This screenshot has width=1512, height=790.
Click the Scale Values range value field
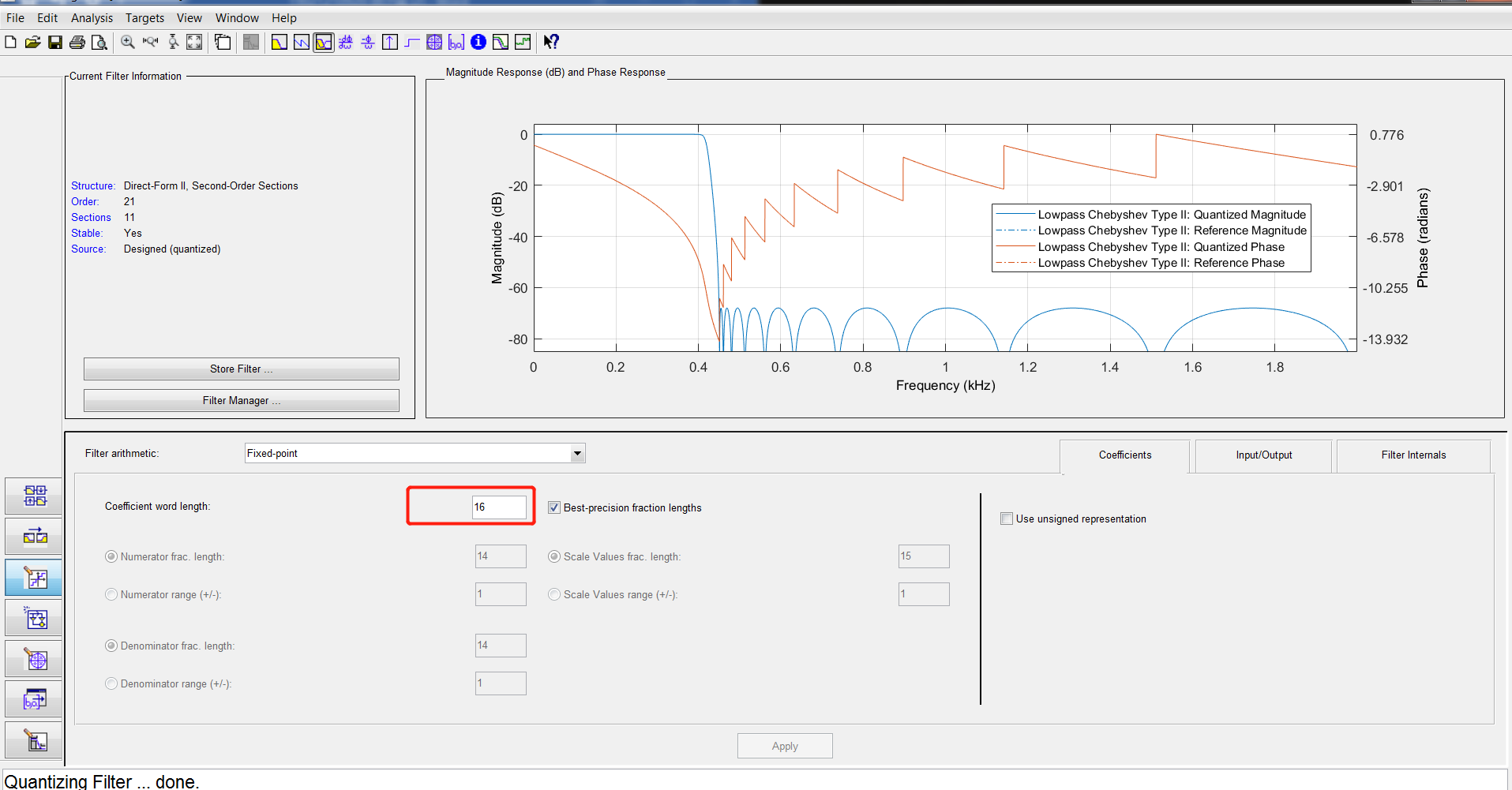[924, 594]
